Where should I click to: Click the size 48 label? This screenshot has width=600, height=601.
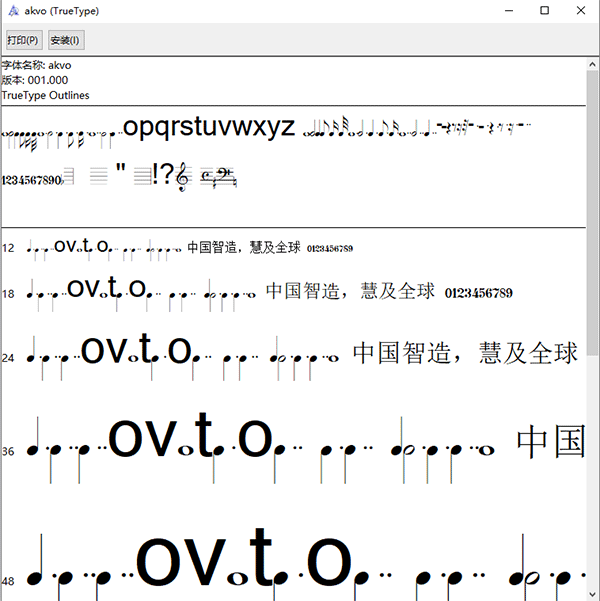[8, 581]
